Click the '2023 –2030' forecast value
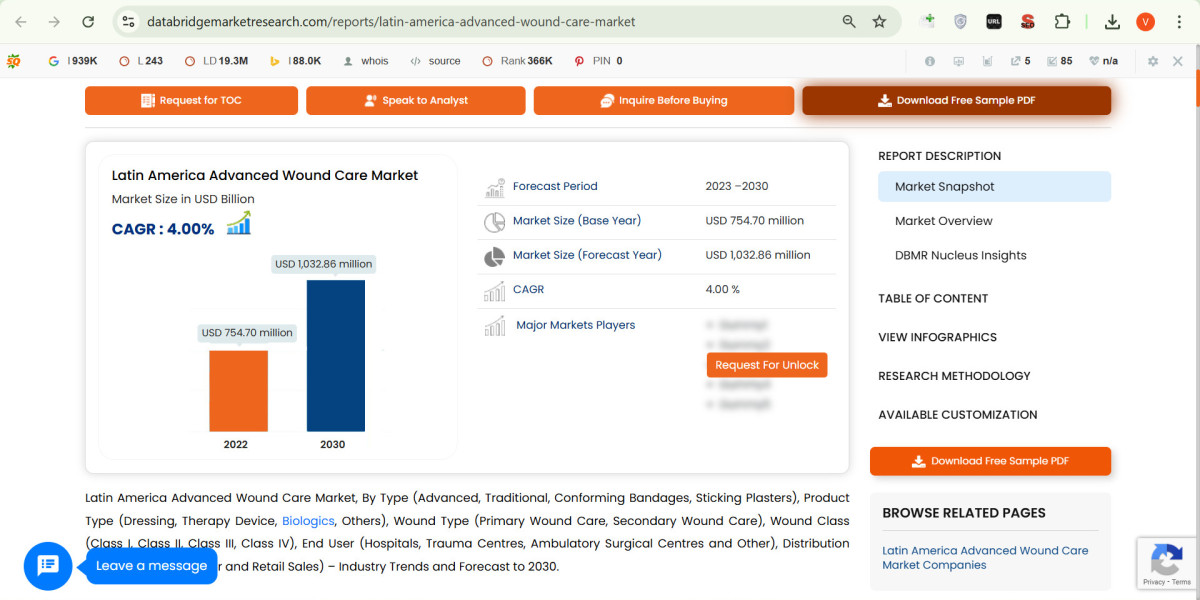 736,186
